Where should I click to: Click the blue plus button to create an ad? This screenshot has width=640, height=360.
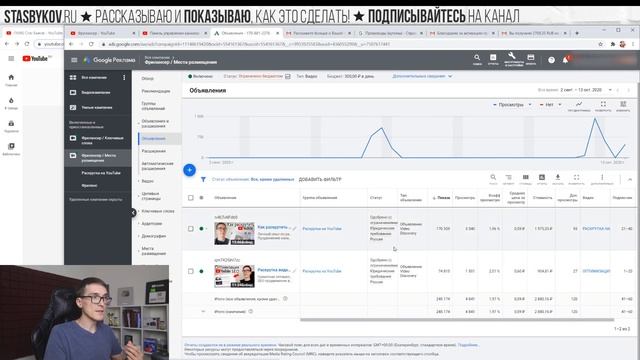(189, 170)
